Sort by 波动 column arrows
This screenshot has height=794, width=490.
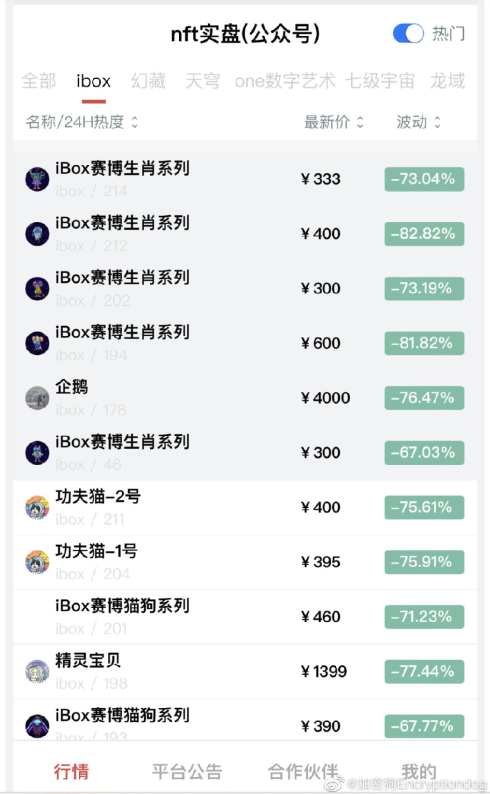437,122
